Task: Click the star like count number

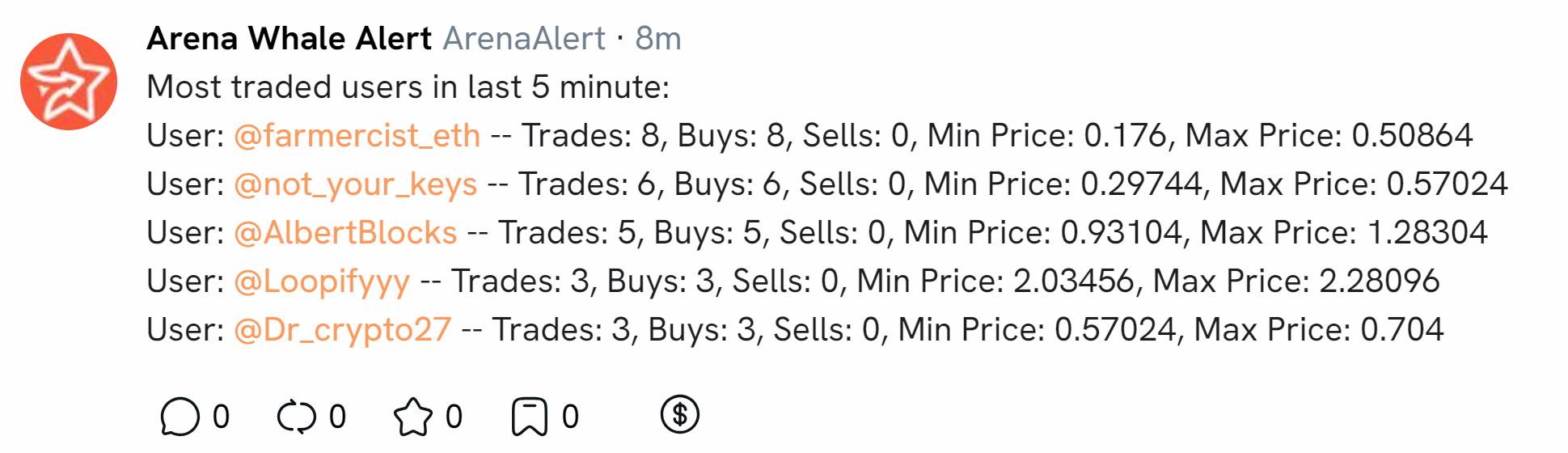Action: pos(454,417)
